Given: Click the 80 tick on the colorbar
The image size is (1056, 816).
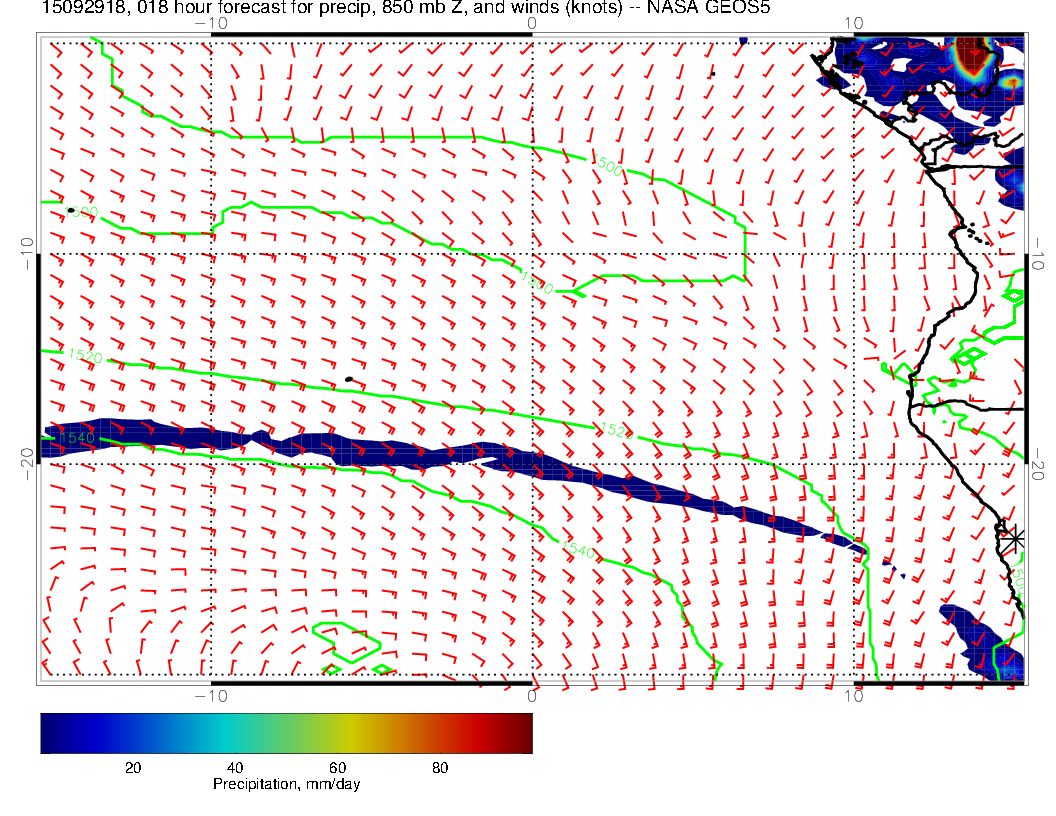Looking at the screenshot, I should point(440,767).
